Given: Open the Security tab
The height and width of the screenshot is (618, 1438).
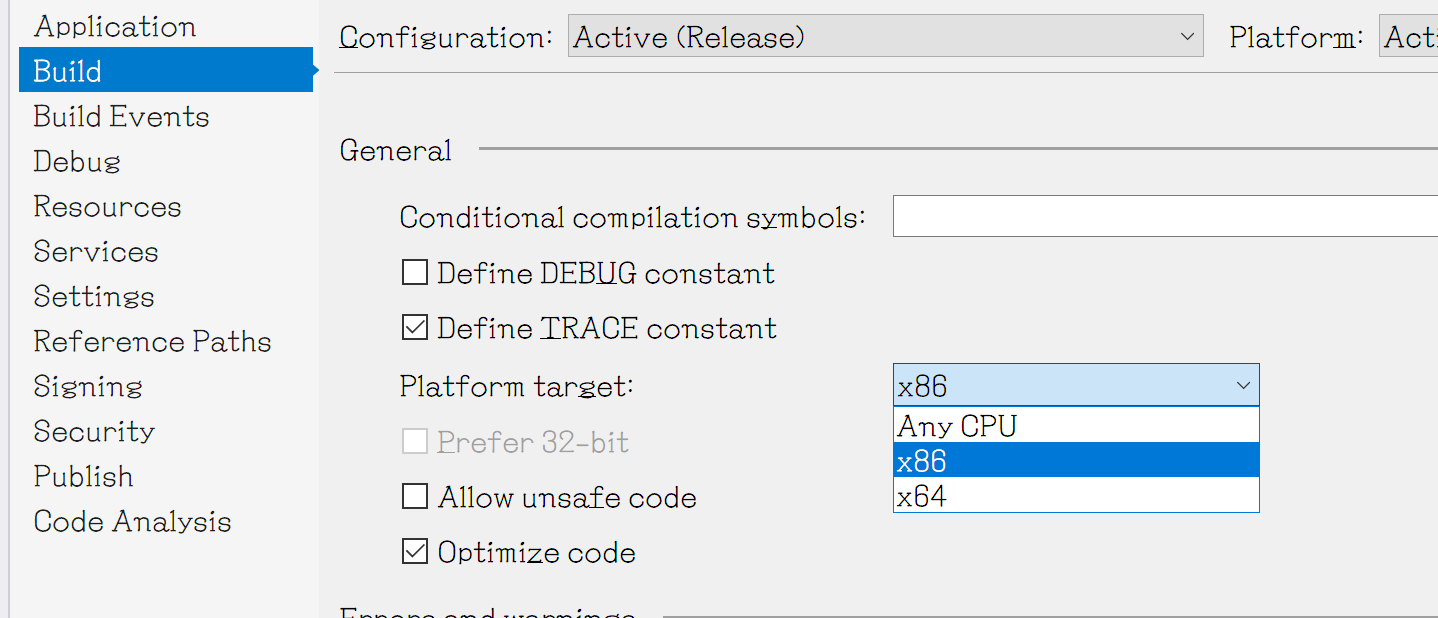Looking at the screenshot, I should pos(94,432).
